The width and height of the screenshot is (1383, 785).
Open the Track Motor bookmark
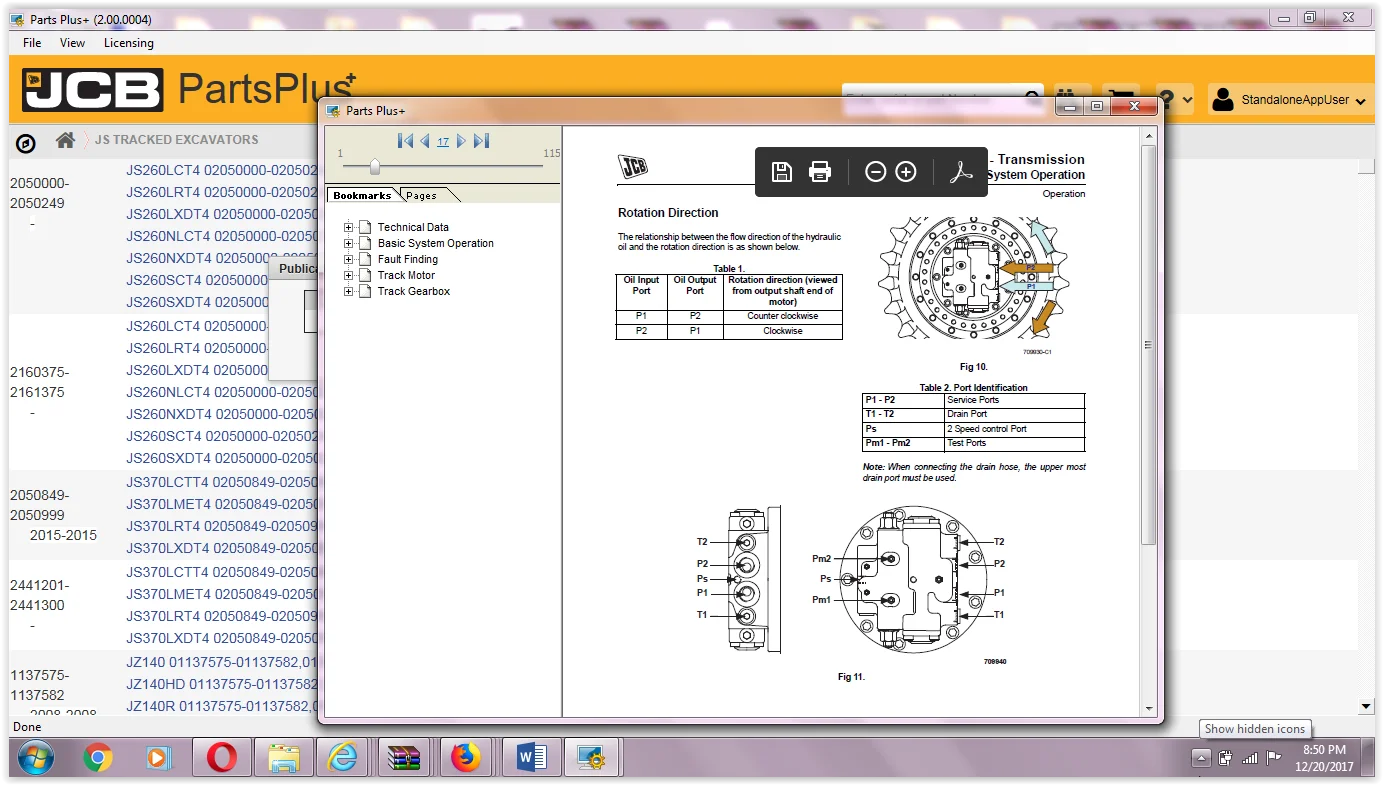point(406,275)
